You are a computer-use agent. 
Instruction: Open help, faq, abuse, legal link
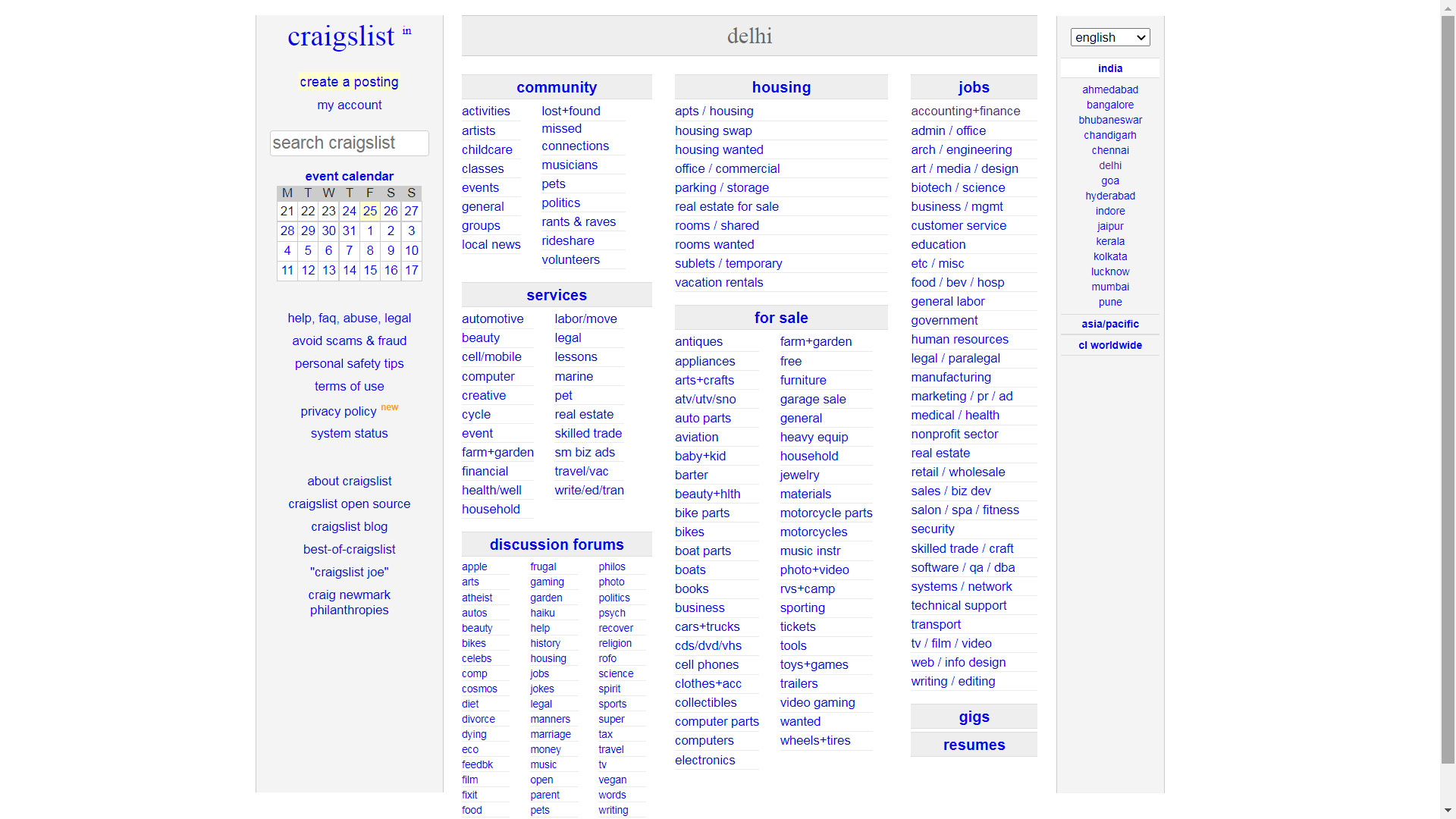point(349,318)
